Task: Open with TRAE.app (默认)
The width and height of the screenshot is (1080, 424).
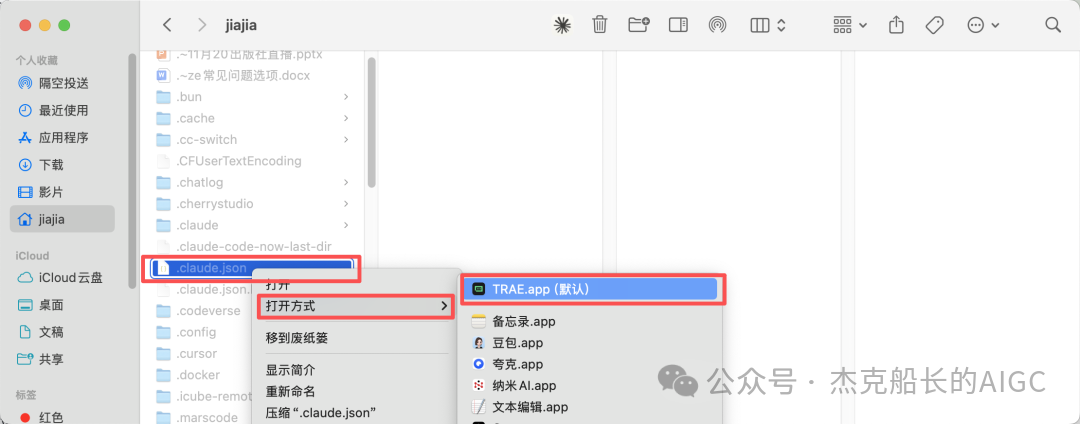Action: (591, 290)
